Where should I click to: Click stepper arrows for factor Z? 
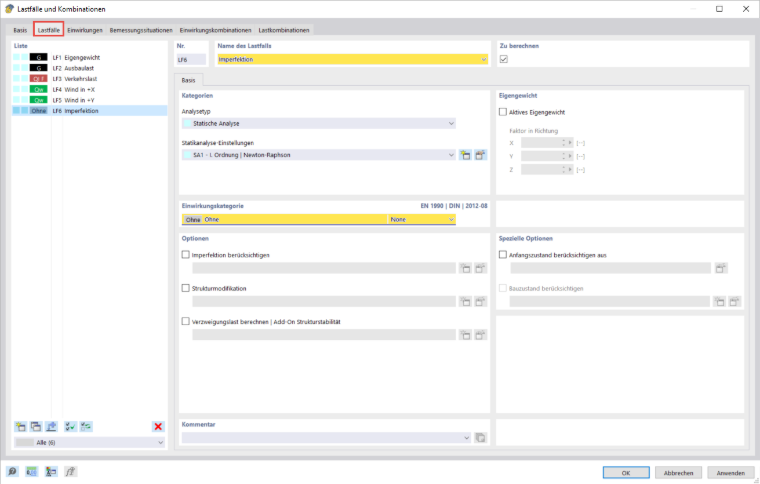pos(564,170)
